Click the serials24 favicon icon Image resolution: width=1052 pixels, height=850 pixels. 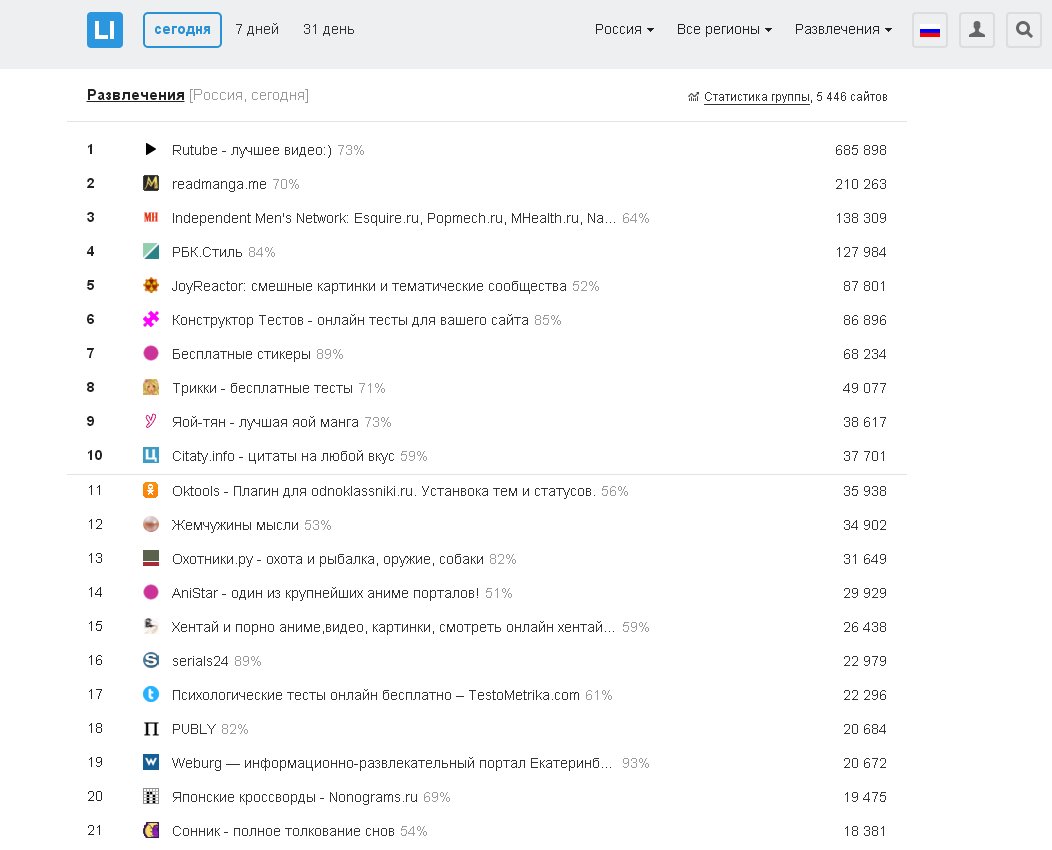coord(151,661)
